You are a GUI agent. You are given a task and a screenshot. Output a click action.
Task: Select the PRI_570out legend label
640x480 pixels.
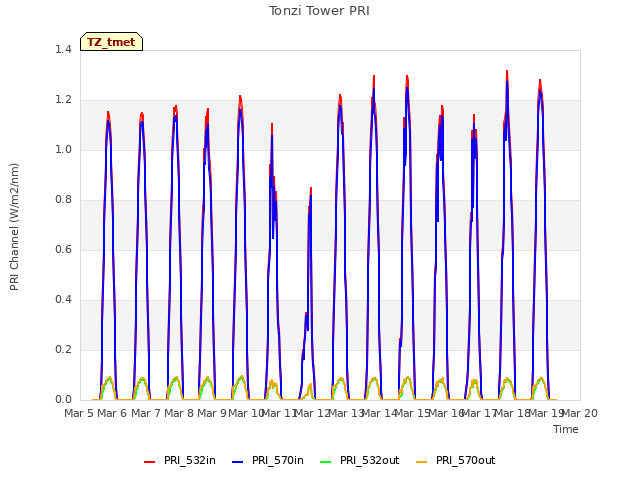[465, 460]
